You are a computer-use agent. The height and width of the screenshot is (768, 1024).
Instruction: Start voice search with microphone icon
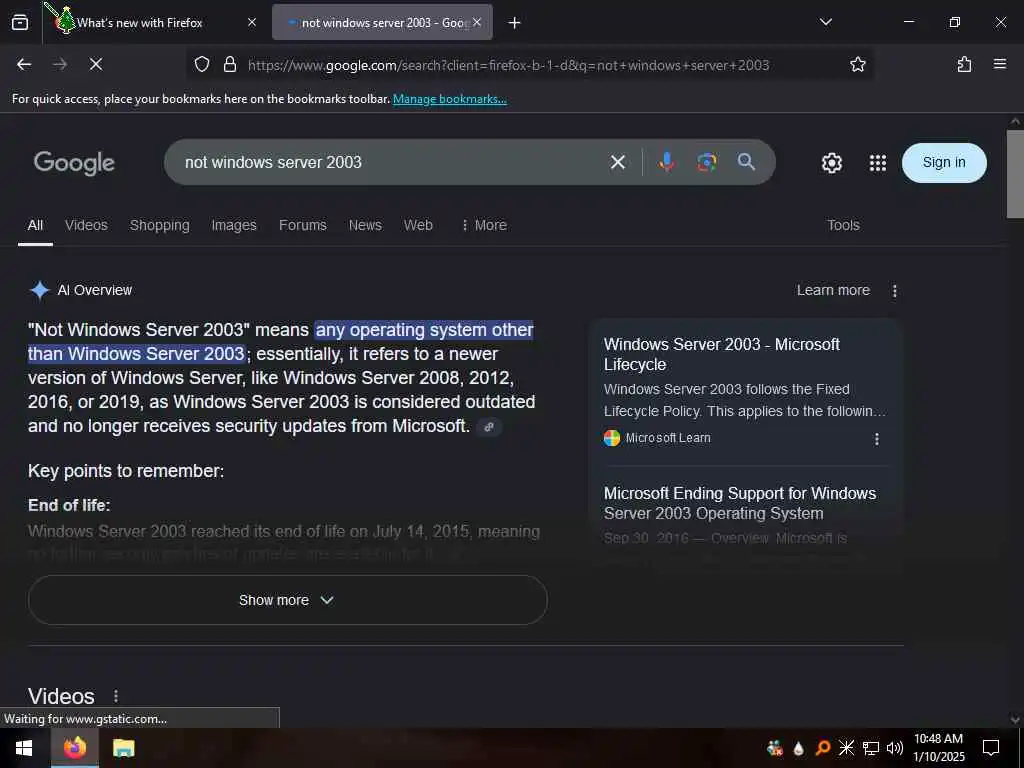pos(666,162)
